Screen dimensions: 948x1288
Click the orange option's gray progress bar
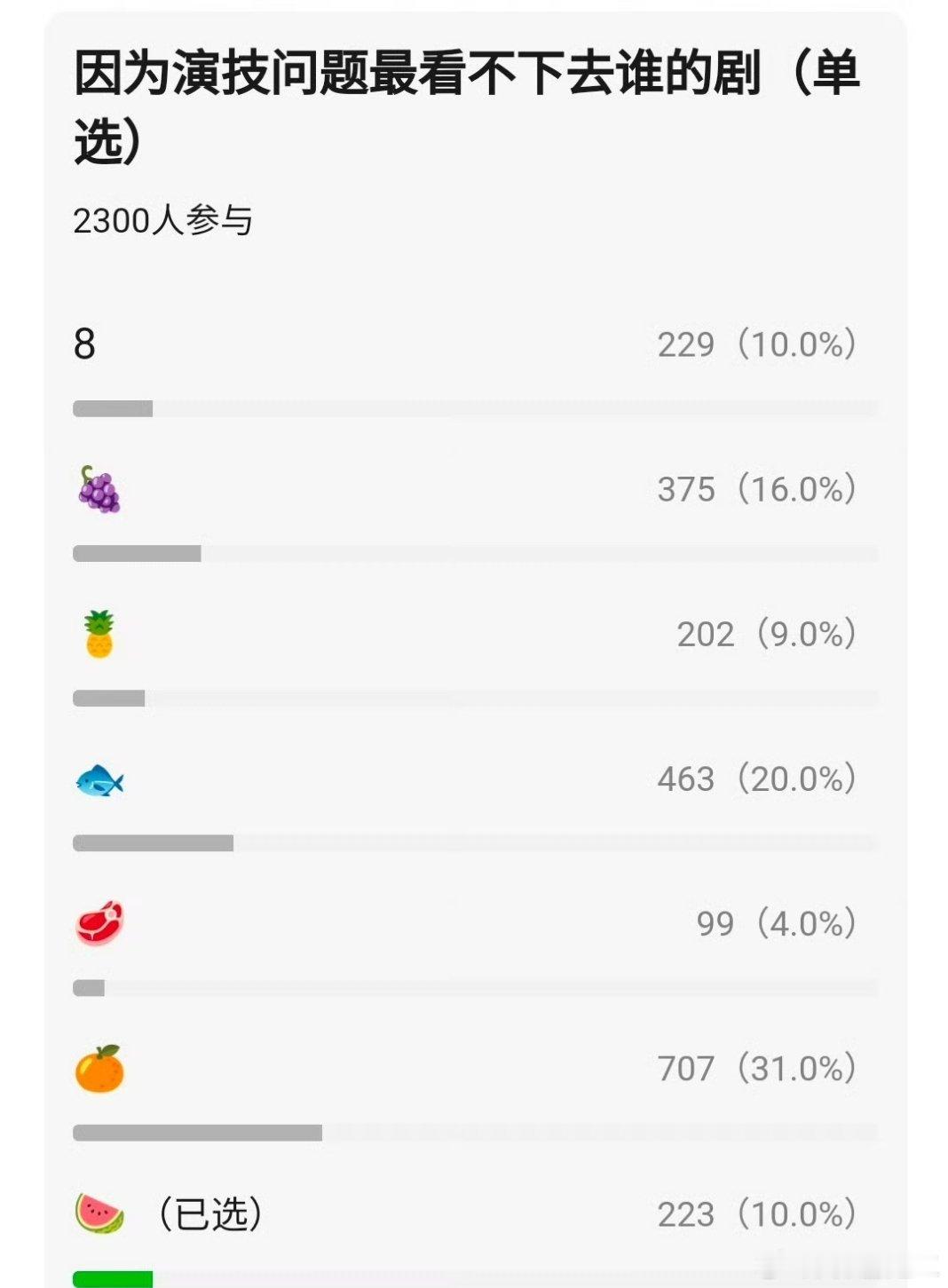coord(197,1133)
